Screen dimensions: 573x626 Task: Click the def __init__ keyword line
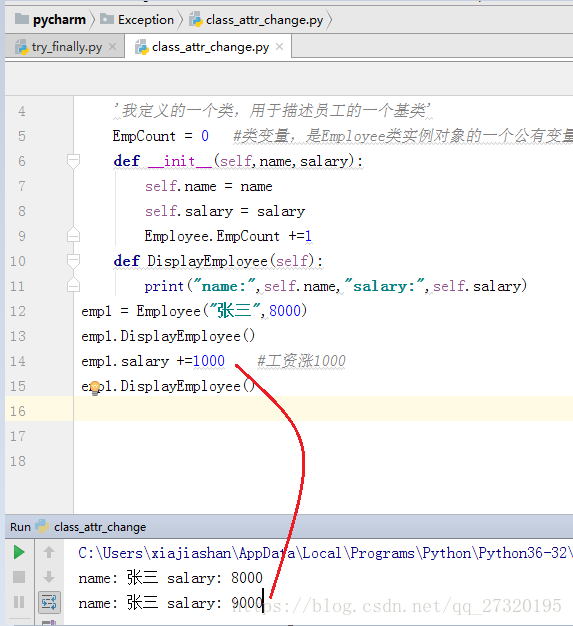238,161
